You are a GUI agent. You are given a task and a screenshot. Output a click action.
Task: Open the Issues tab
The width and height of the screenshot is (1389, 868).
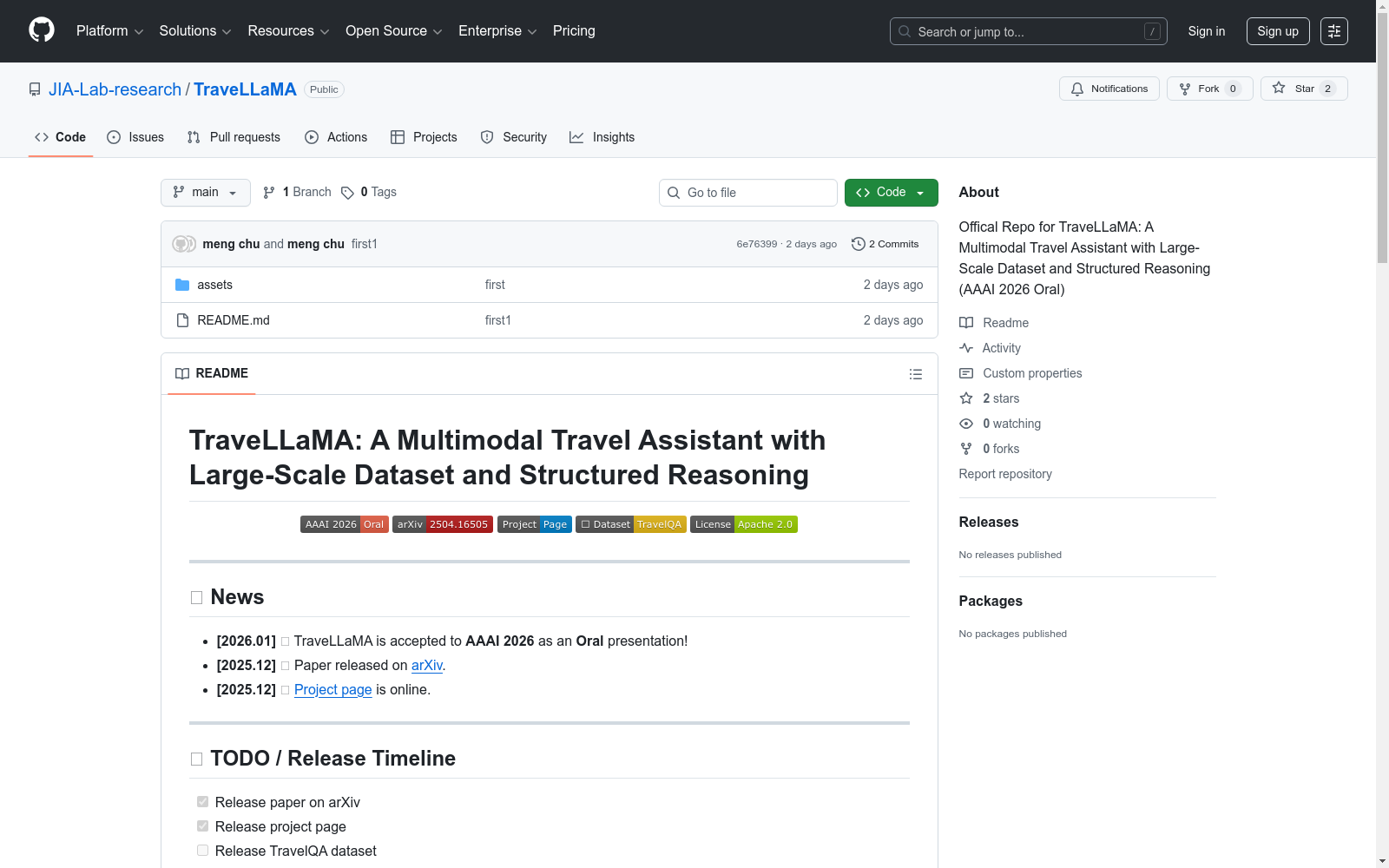tap(135, 137)
